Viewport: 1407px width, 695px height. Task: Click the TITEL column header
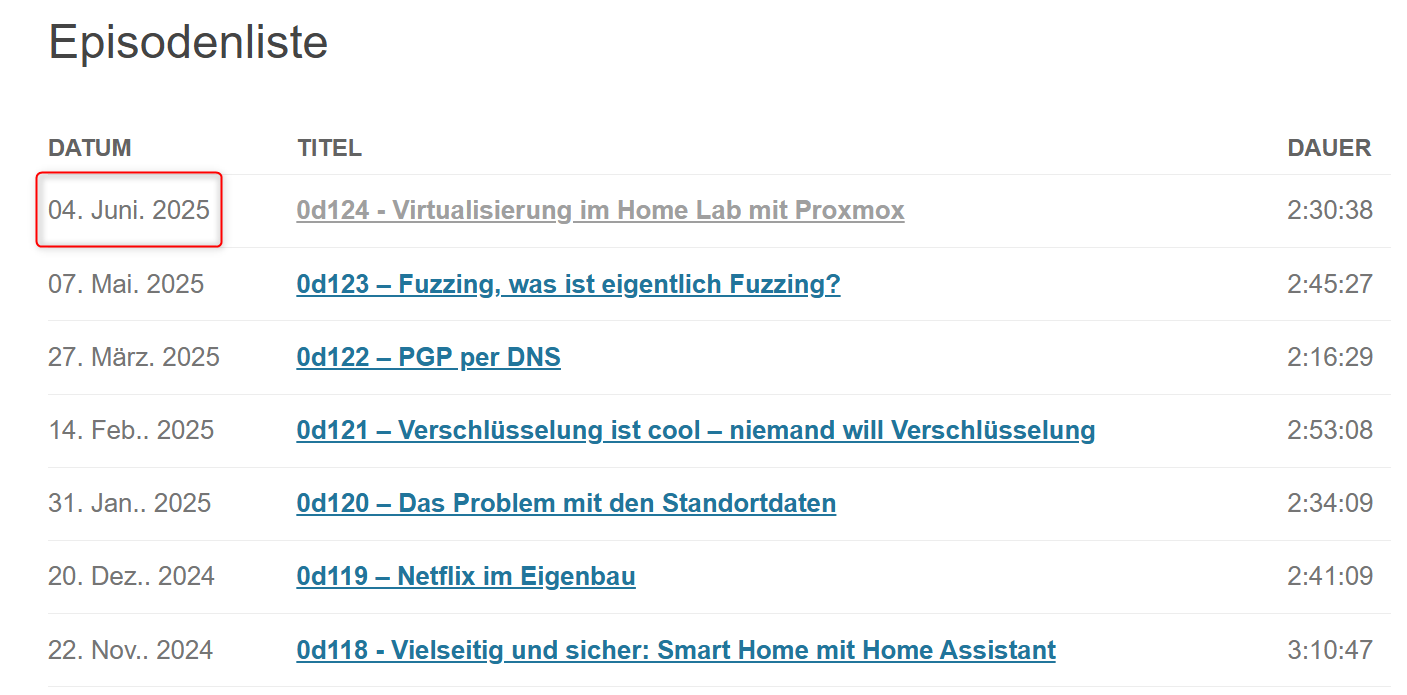(x=329, y=148)
